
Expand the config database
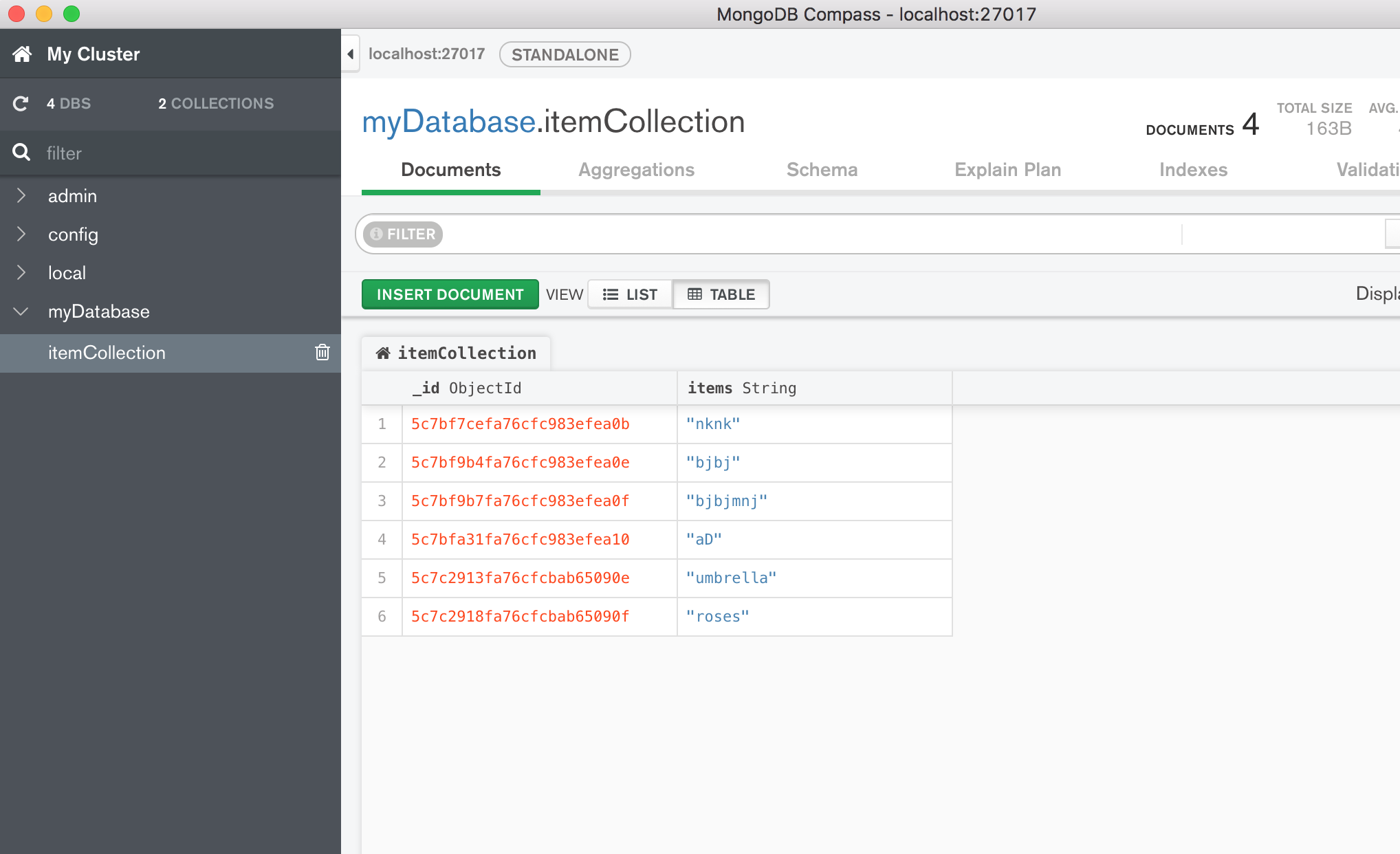click(x=21, y=234)
